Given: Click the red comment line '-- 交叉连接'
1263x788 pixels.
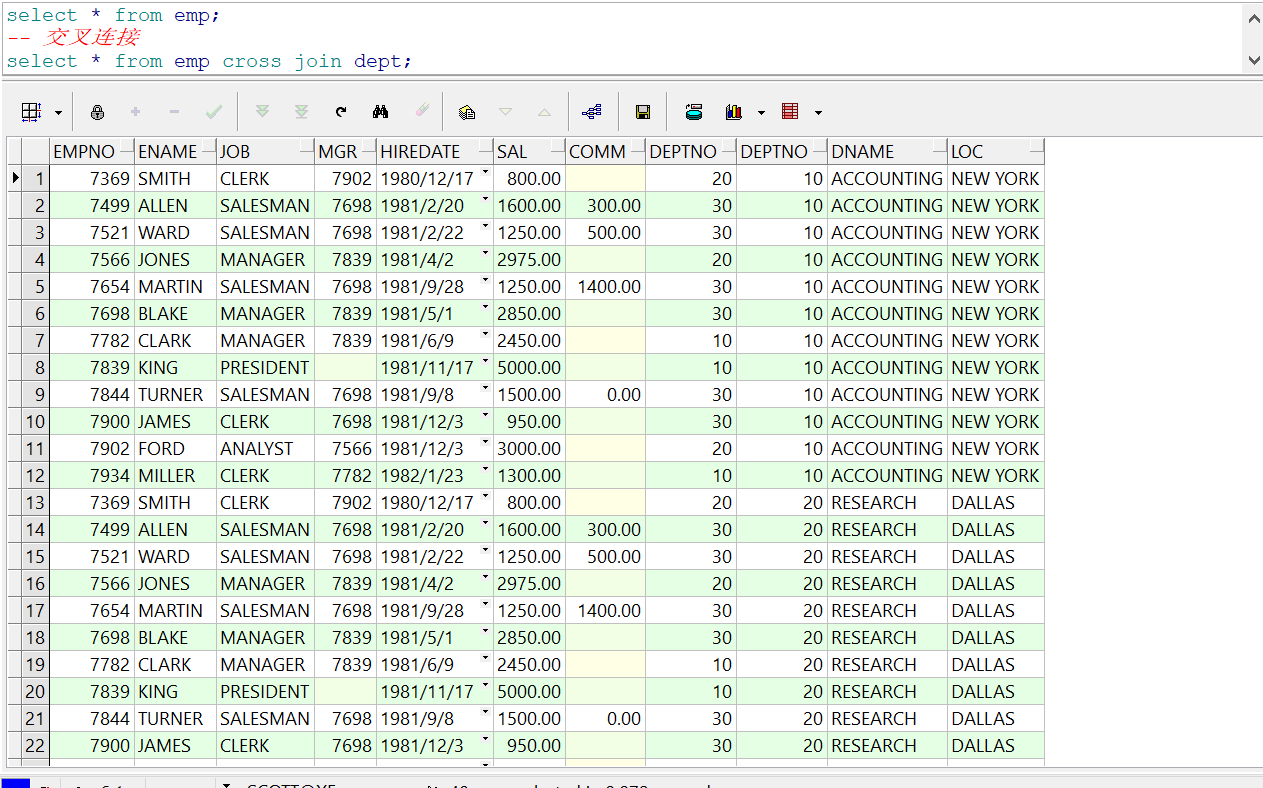Looking at the screenshot, I should click(72, 38).
